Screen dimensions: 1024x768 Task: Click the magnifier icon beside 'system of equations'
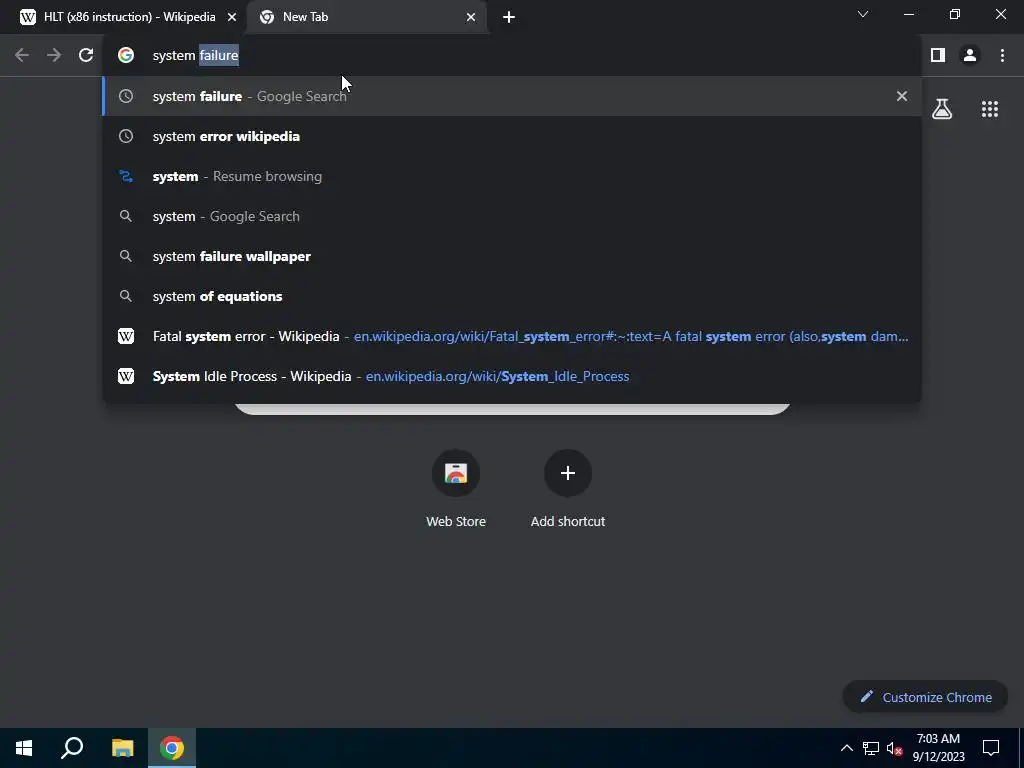pos(126,296)
